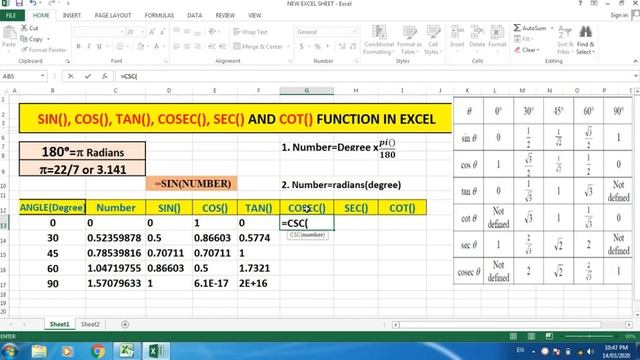Click the horizontal scrollbar
The width and height of the screenshot is (640, 360).
tap(500, 324)
